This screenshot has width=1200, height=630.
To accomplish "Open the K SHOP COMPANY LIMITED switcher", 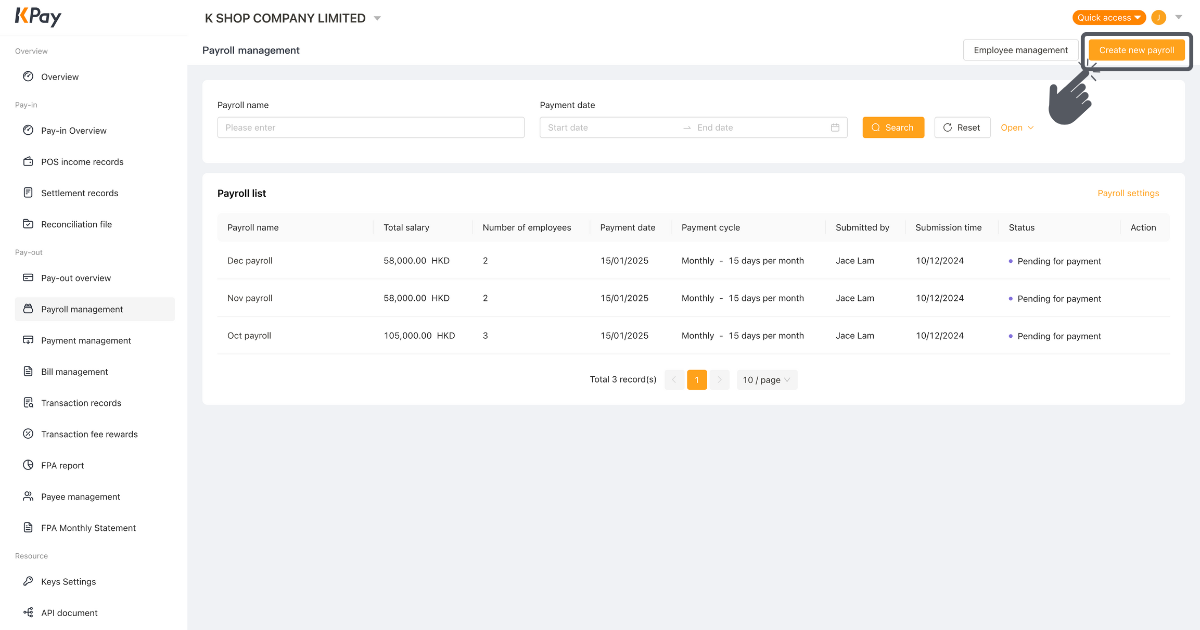I will [291, 17].
